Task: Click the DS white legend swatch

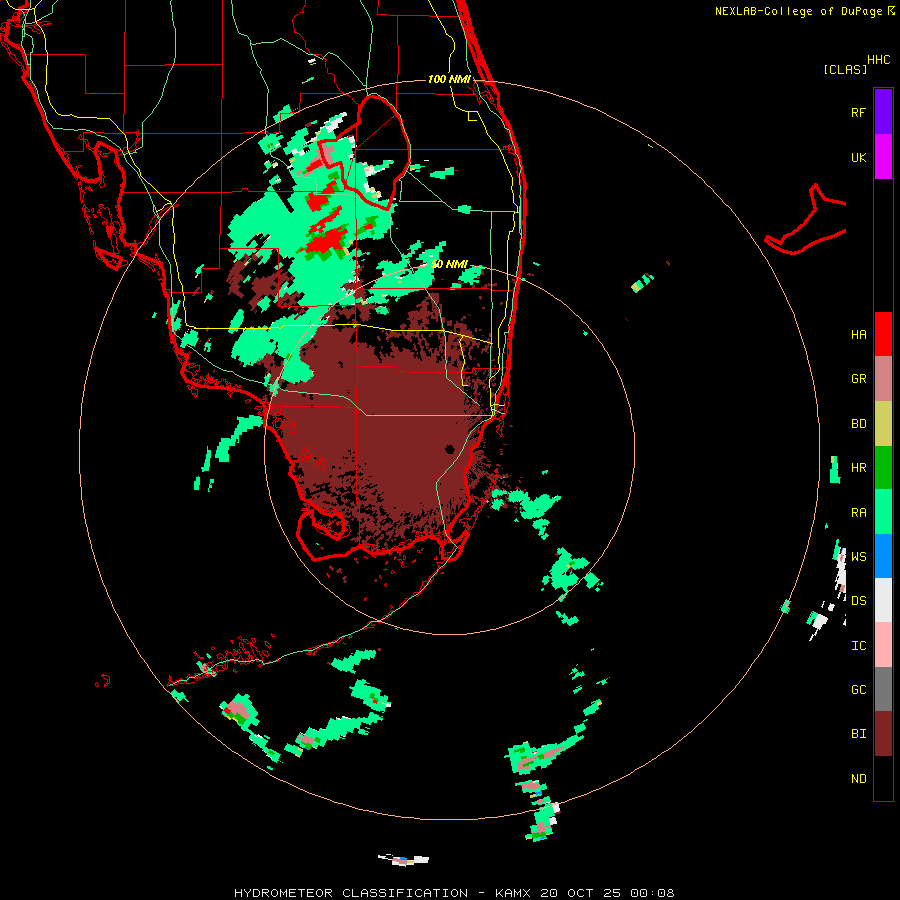Action: 883,600
